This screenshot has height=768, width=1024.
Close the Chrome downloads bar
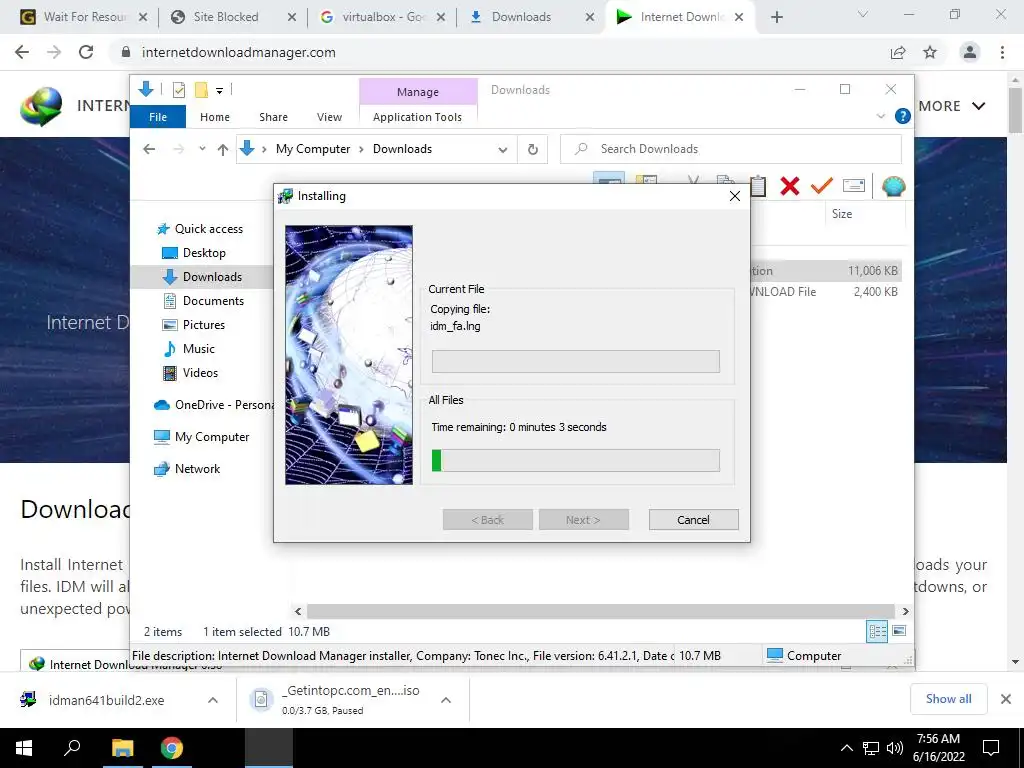pyautogui.click(x=1006, y=699)
